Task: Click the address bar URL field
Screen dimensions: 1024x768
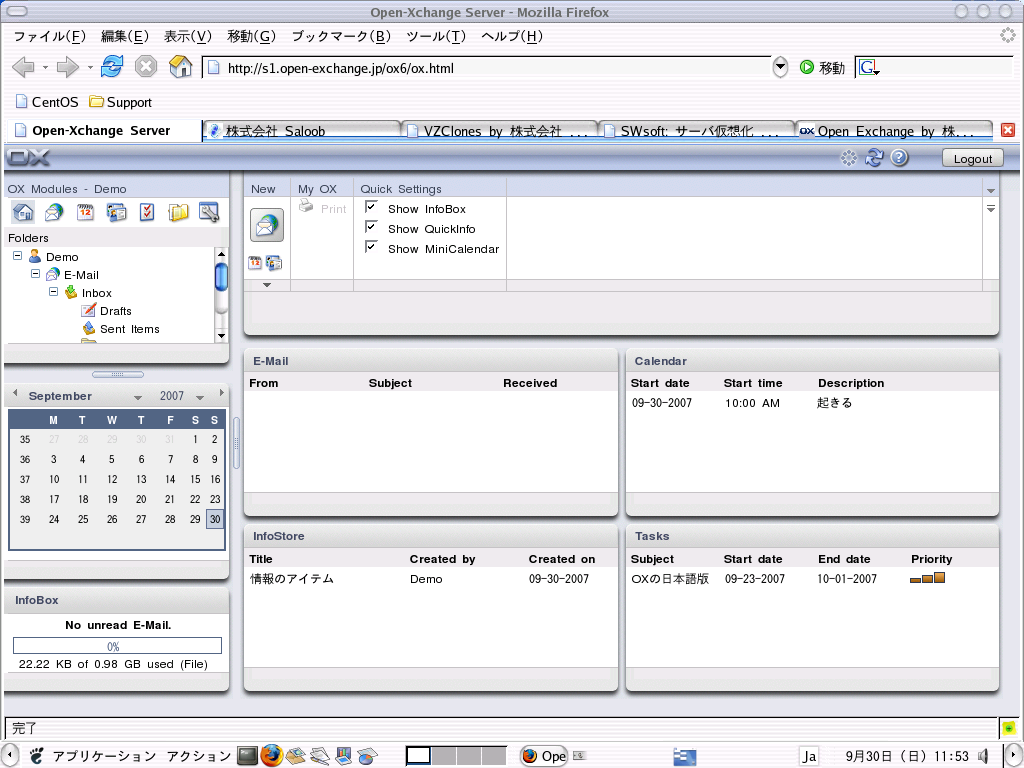Action: (487, 67)
